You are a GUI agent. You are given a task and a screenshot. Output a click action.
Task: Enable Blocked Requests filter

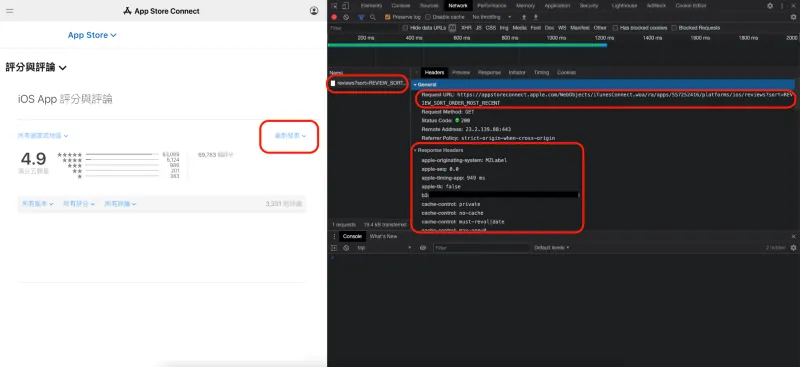coord(674,28)
